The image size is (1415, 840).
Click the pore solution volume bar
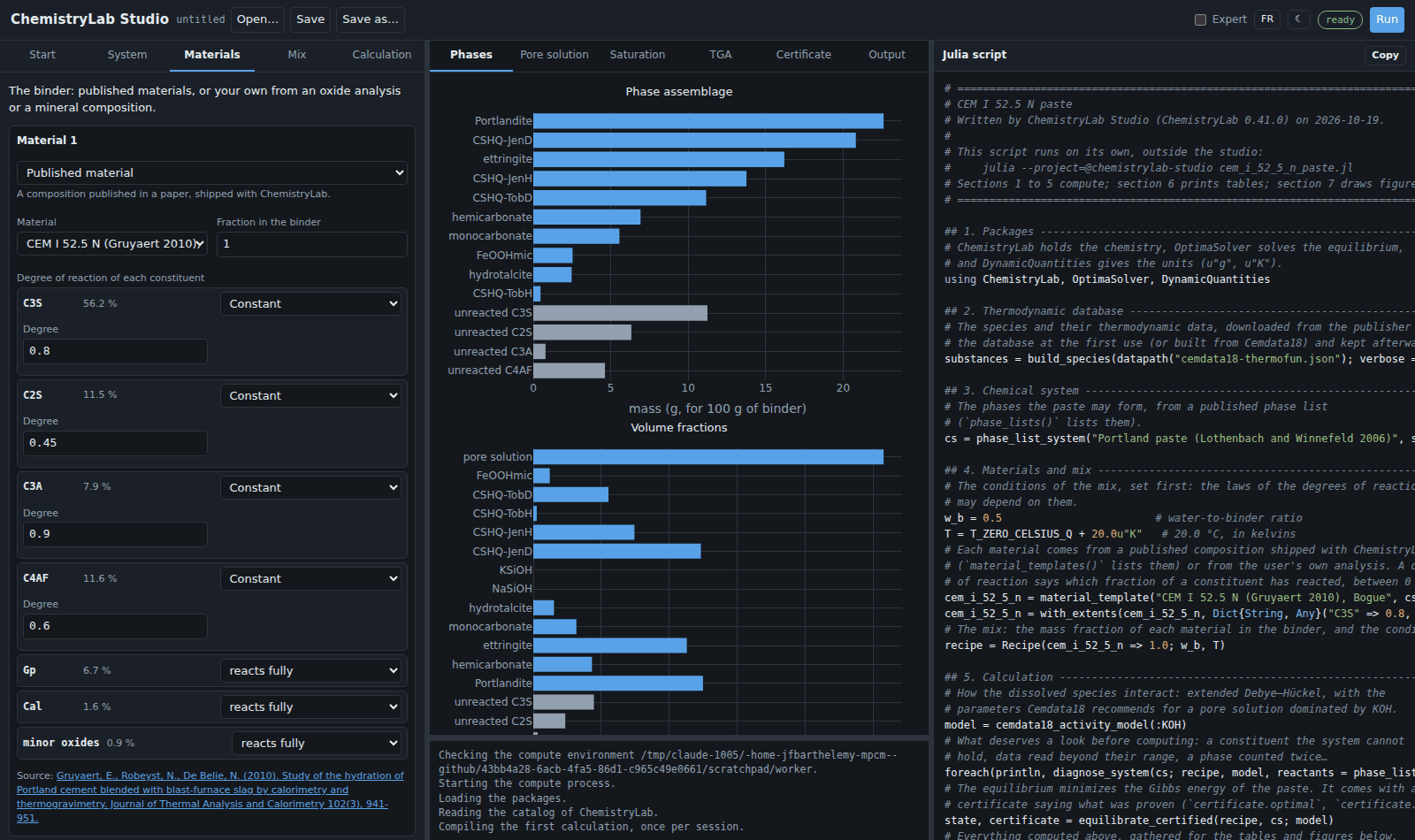click(708, 457)
